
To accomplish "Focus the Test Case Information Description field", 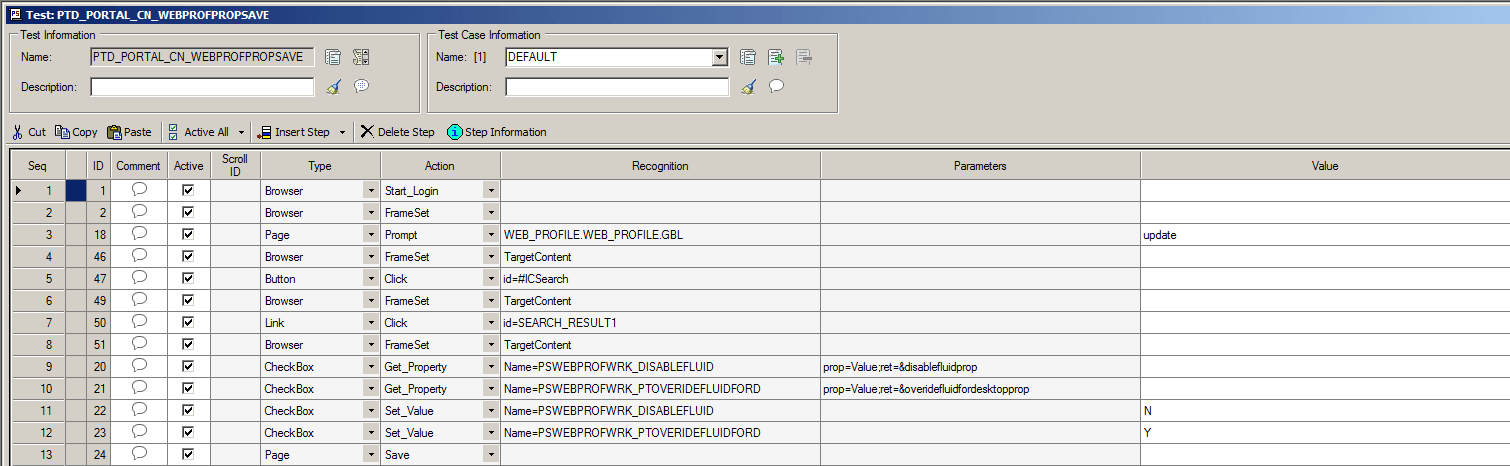I will tap(617, 87).
